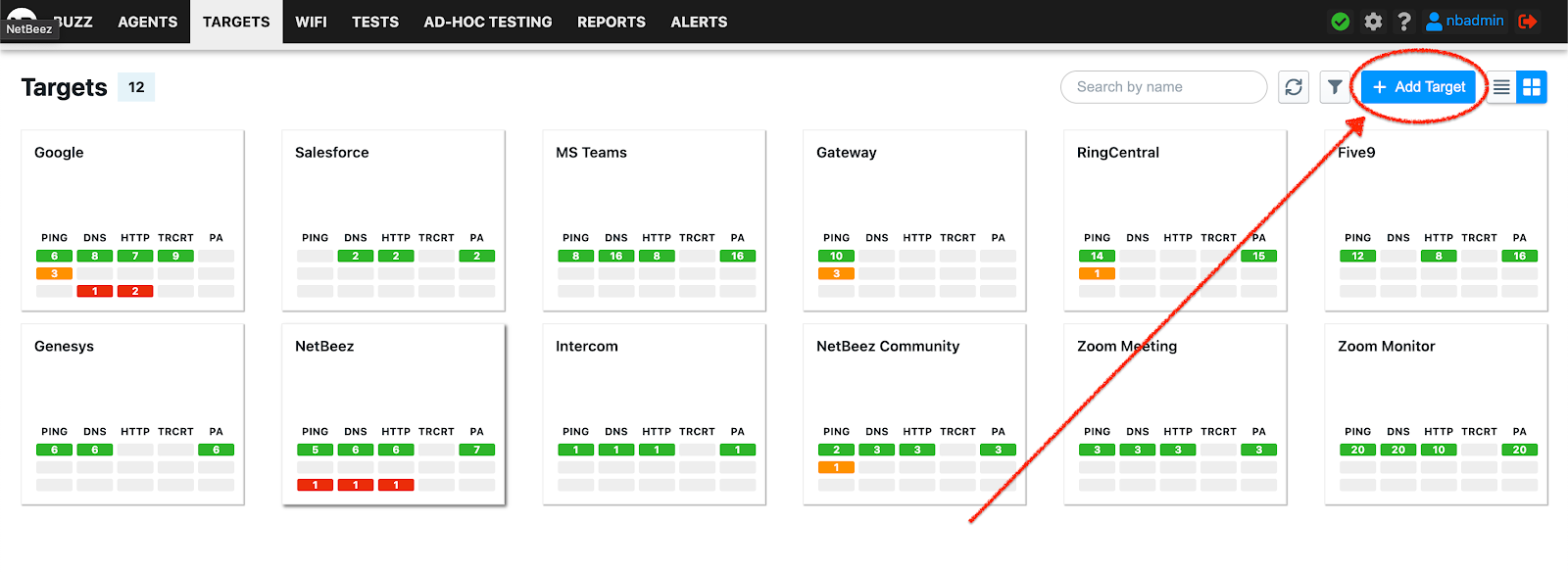
Task: Click Zoom Monitor's green HTTP count 10
Action: [1439, 450]
